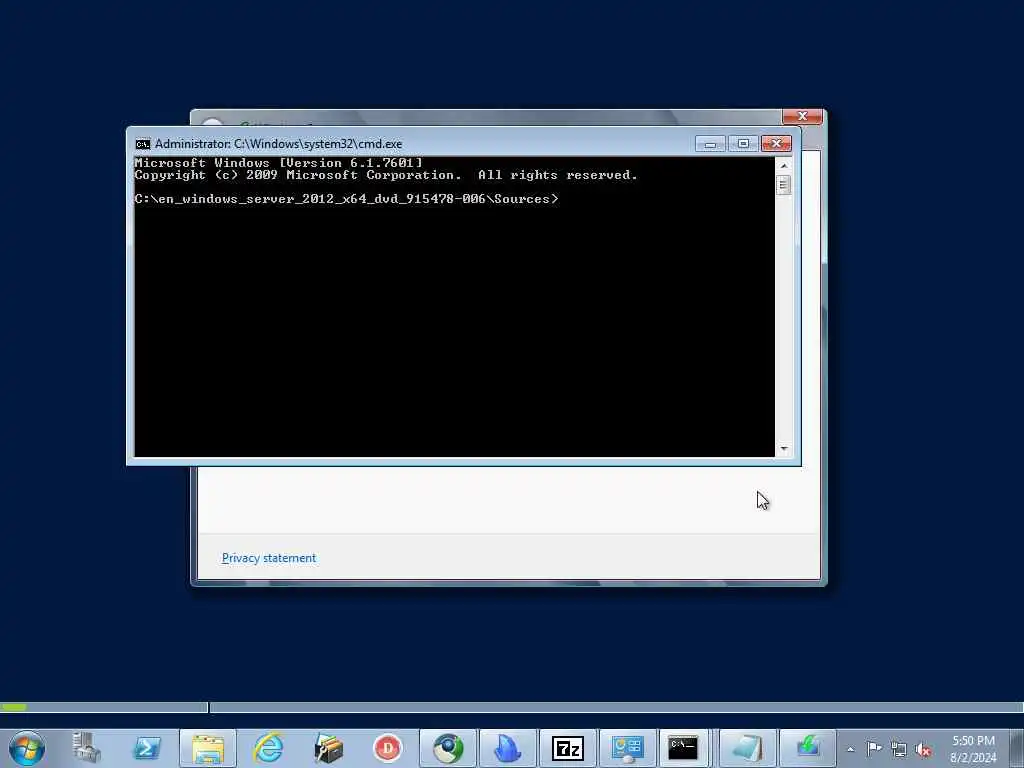This screenshot has width=1024, height=768.
Task: Launch Windows PowerShell from the taskbar
Action: click(147, 748)
